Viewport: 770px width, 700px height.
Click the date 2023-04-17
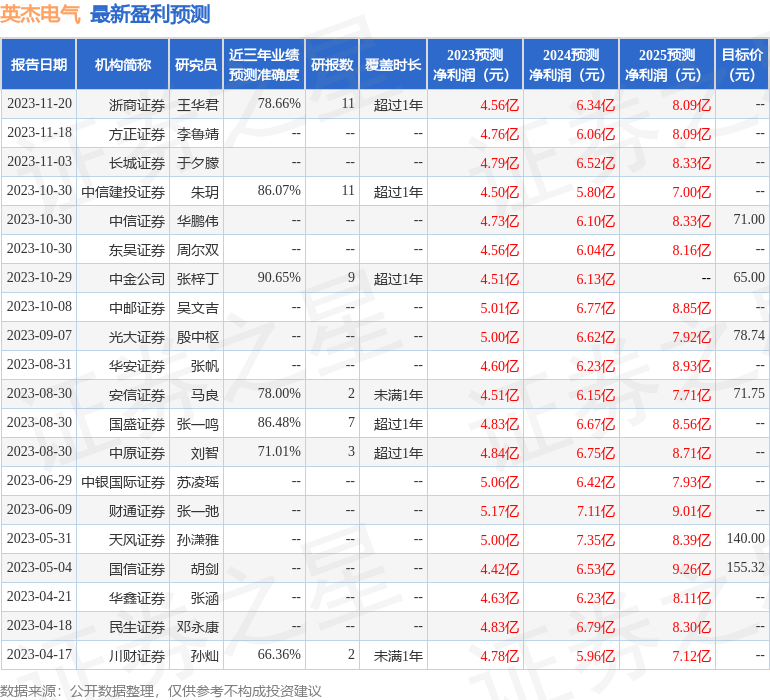coord(39,654)
